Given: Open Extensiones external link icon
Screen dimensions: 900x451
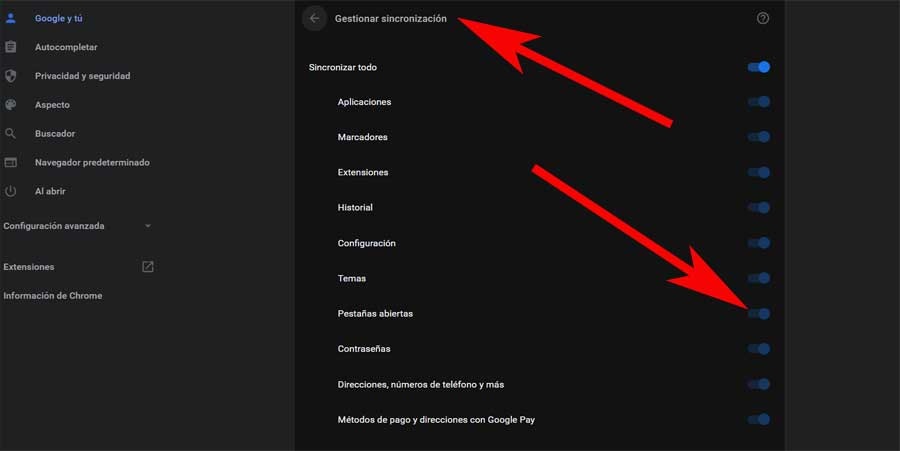Looking at the screenshot, I should click(148, 267).
